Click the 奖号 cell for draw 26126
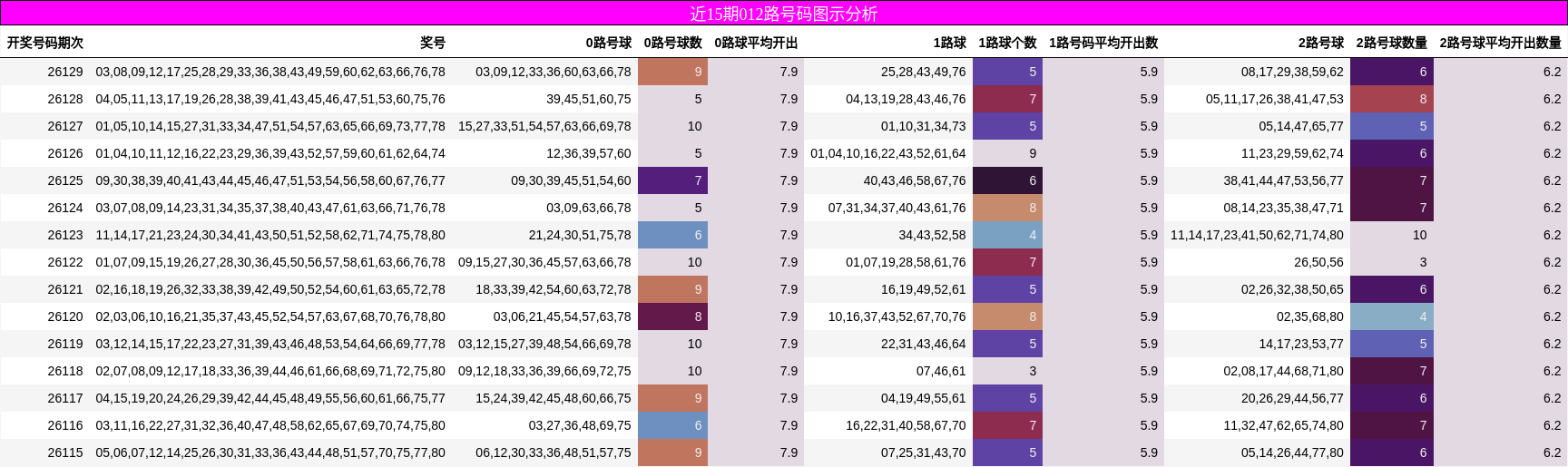 [270, 153]
